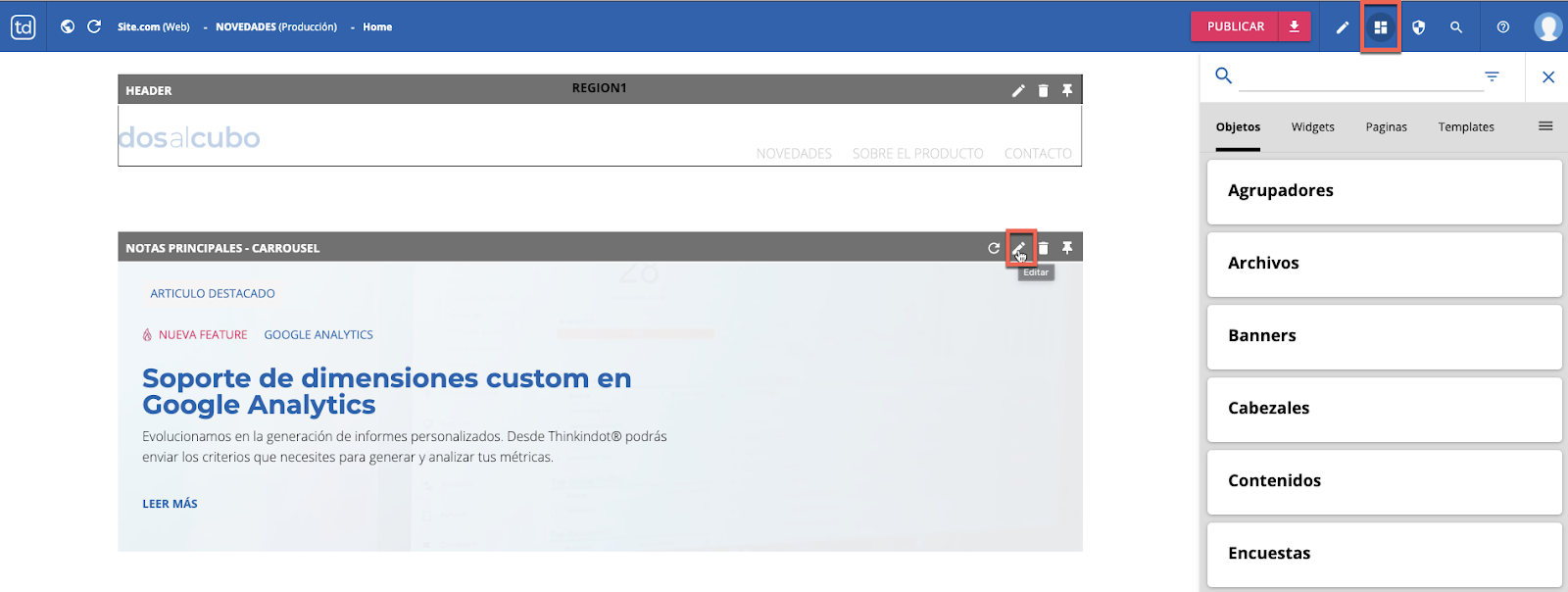Toggle the widgets dashboard panel icon

pos(1380,27)
